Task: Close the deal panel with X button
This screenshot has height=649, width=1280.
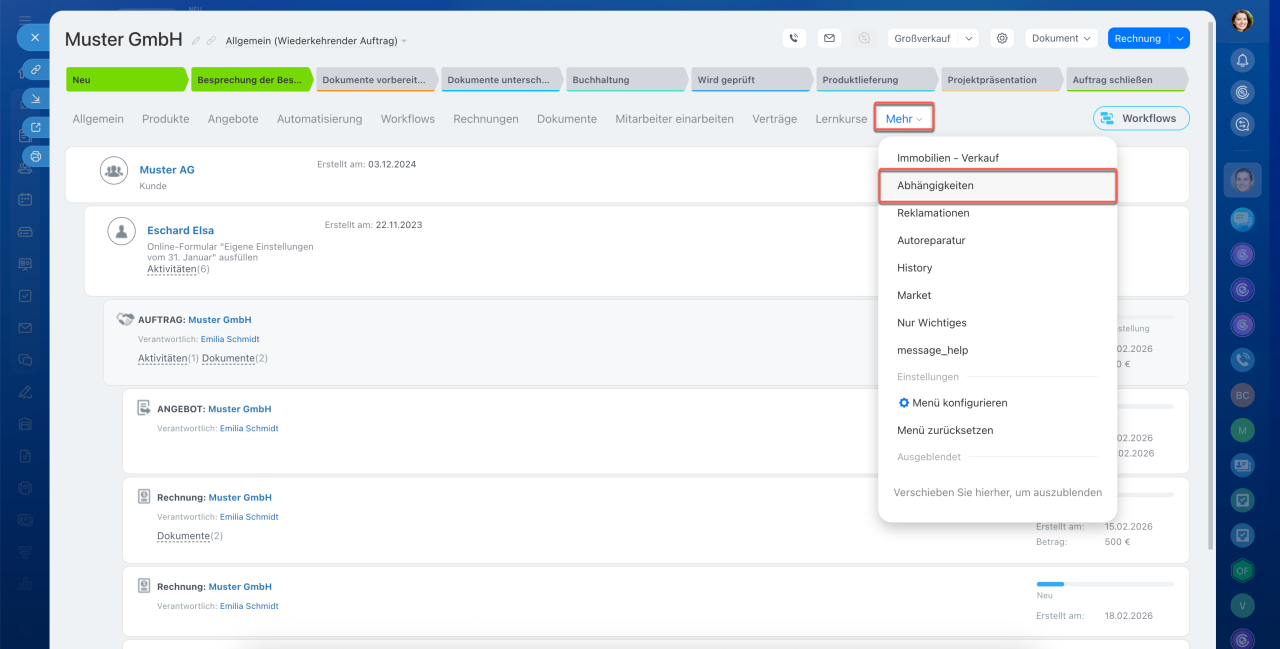Action: 34,37
